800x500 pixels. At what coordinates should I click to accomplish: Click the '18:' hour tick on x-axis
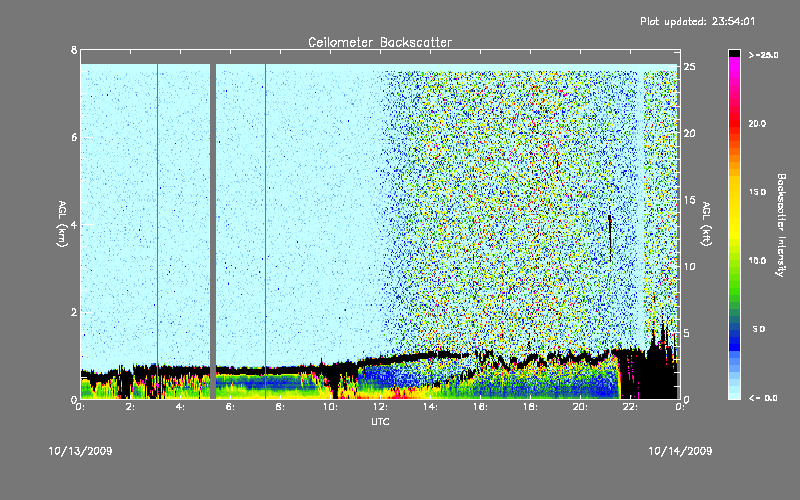coord(530,407)
